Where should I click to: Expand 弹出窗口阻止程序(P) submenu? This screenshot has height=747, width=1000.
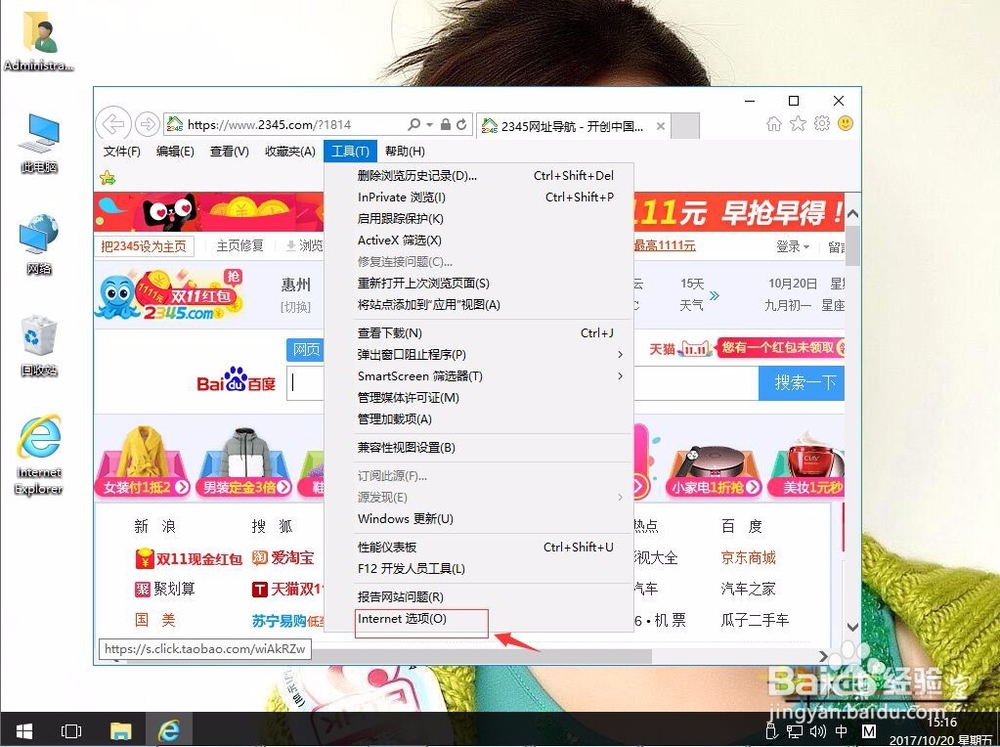point(479,355)
